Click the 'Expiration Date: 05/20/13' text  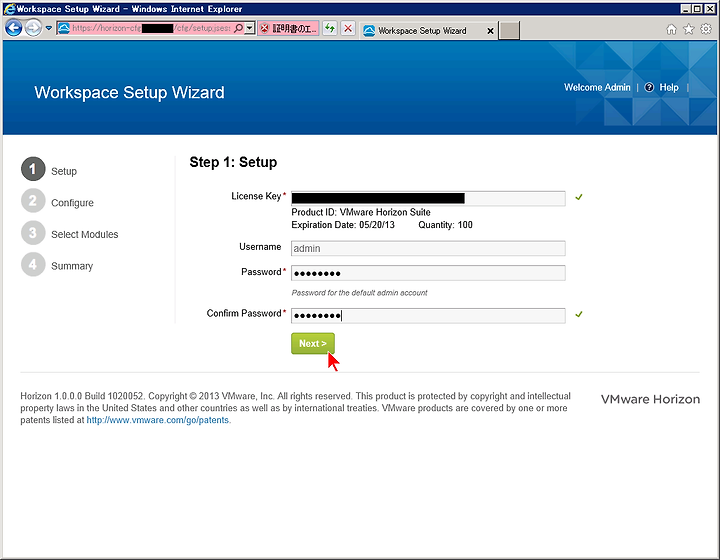(343, 225)
